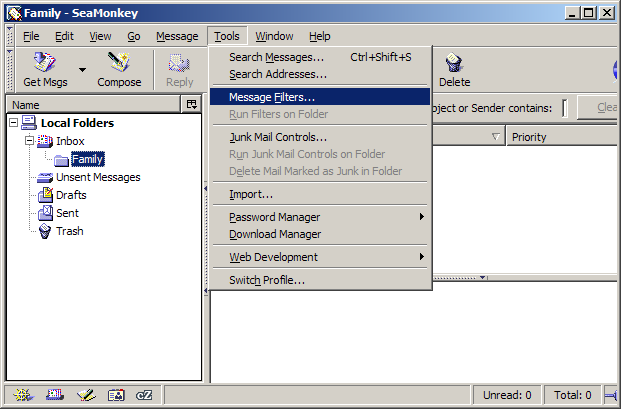Click the column picker icon beside Name
Screen dimensions: 621x409
tap(191, 105)
